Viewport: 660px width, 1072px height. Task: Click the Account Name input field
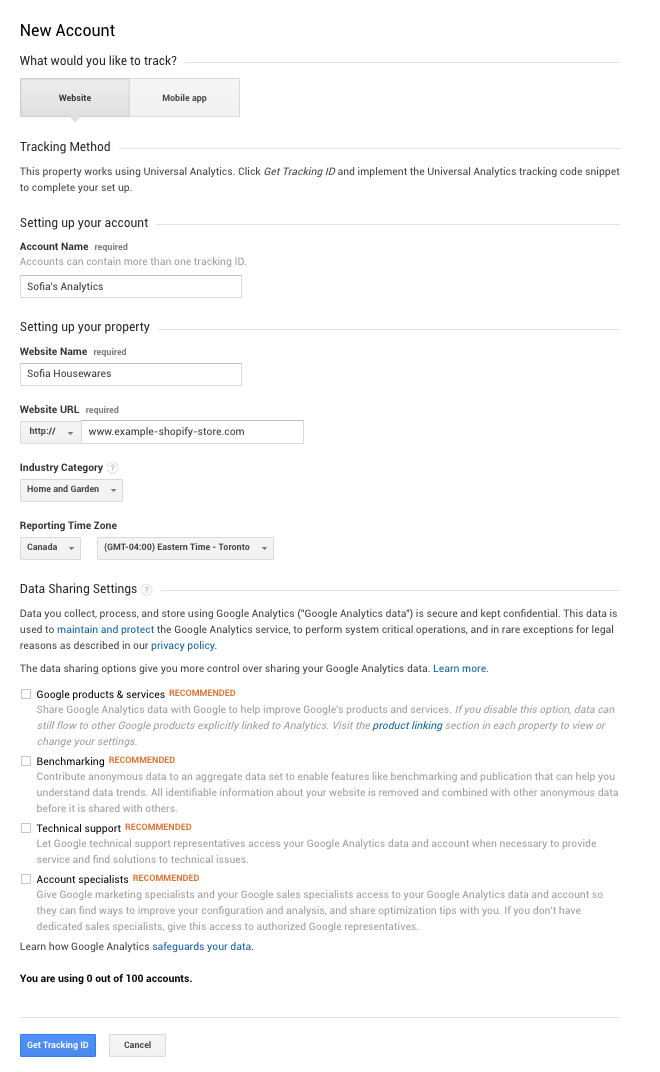pyautogui.click(x=131, y=287)
